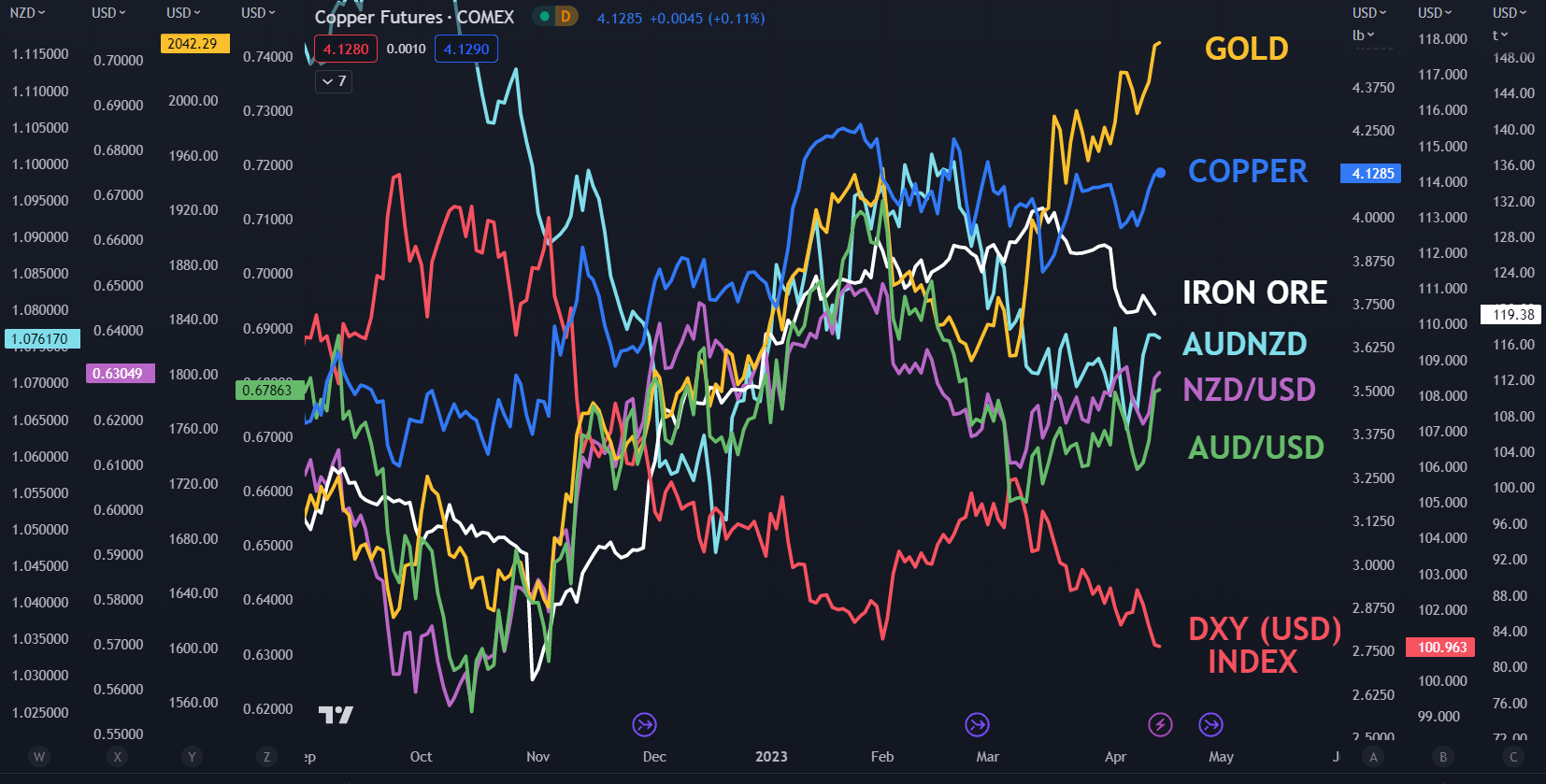This screenshot has height=784, width=1546.
Task: Click the 118.000 value on right scale
Action: click(1442, 39)
